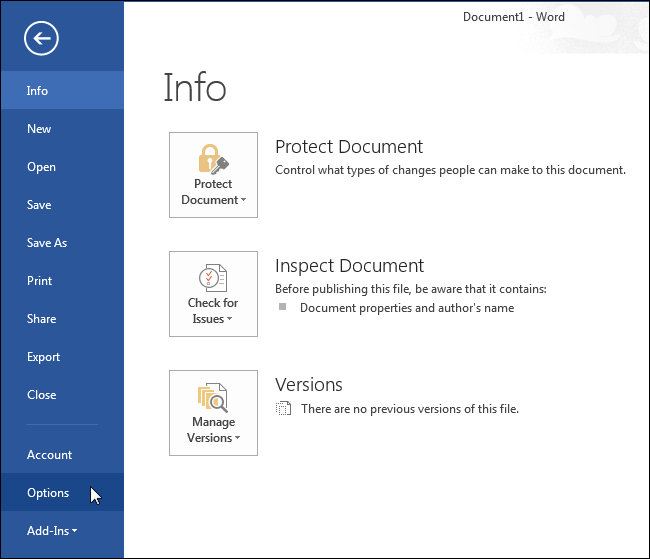
Task: Choose Open from the backstage menu
Action: [62, 167]
